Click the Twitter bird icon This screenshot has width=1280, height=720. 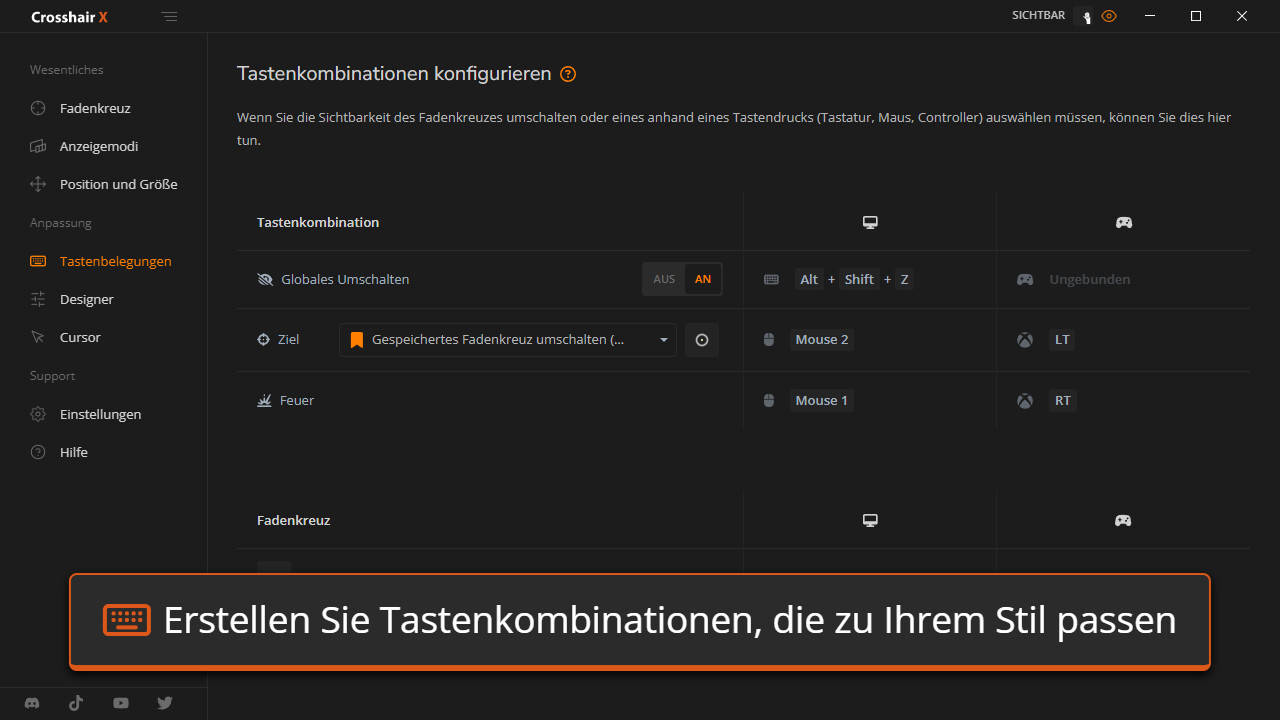pos(165,703)
